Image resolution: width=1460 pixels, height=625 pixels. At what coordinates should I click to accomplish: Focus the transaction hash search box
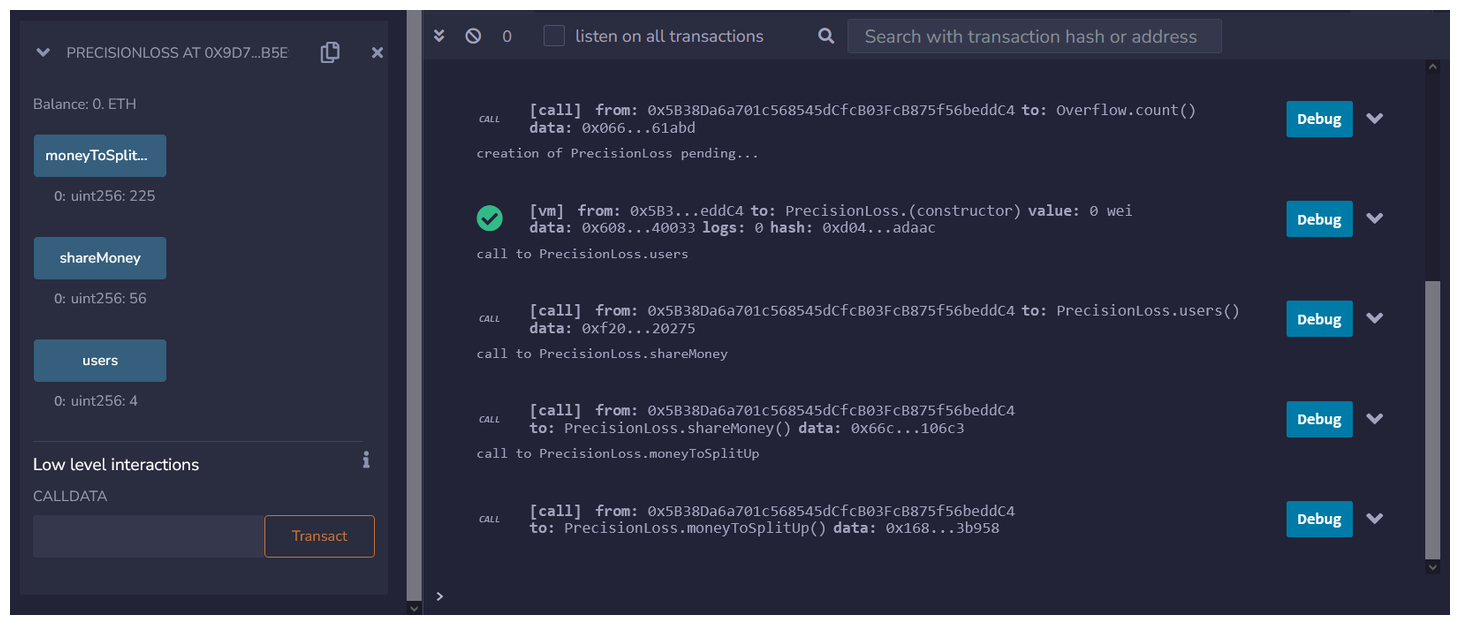(1034, 36)
